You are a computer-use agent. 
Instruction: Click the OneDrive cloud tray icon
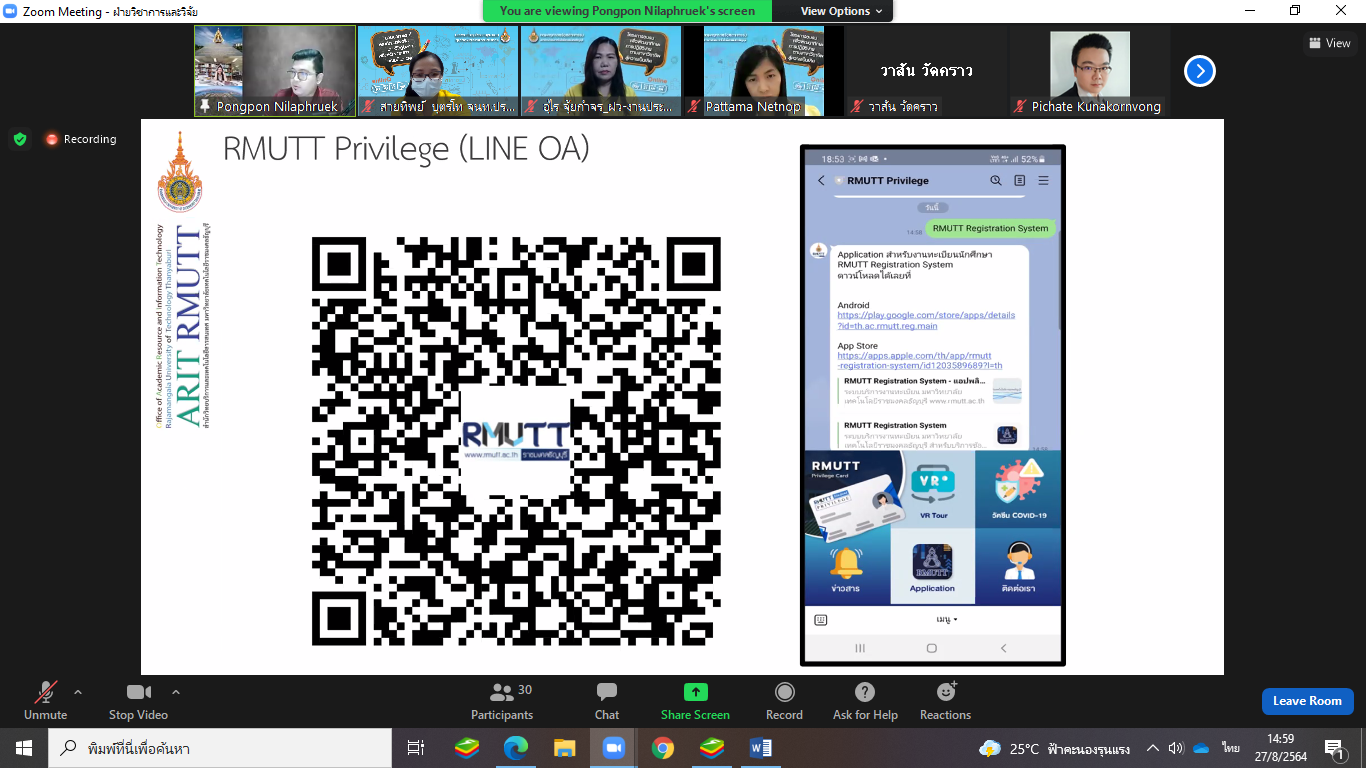tap(1201, 748)
